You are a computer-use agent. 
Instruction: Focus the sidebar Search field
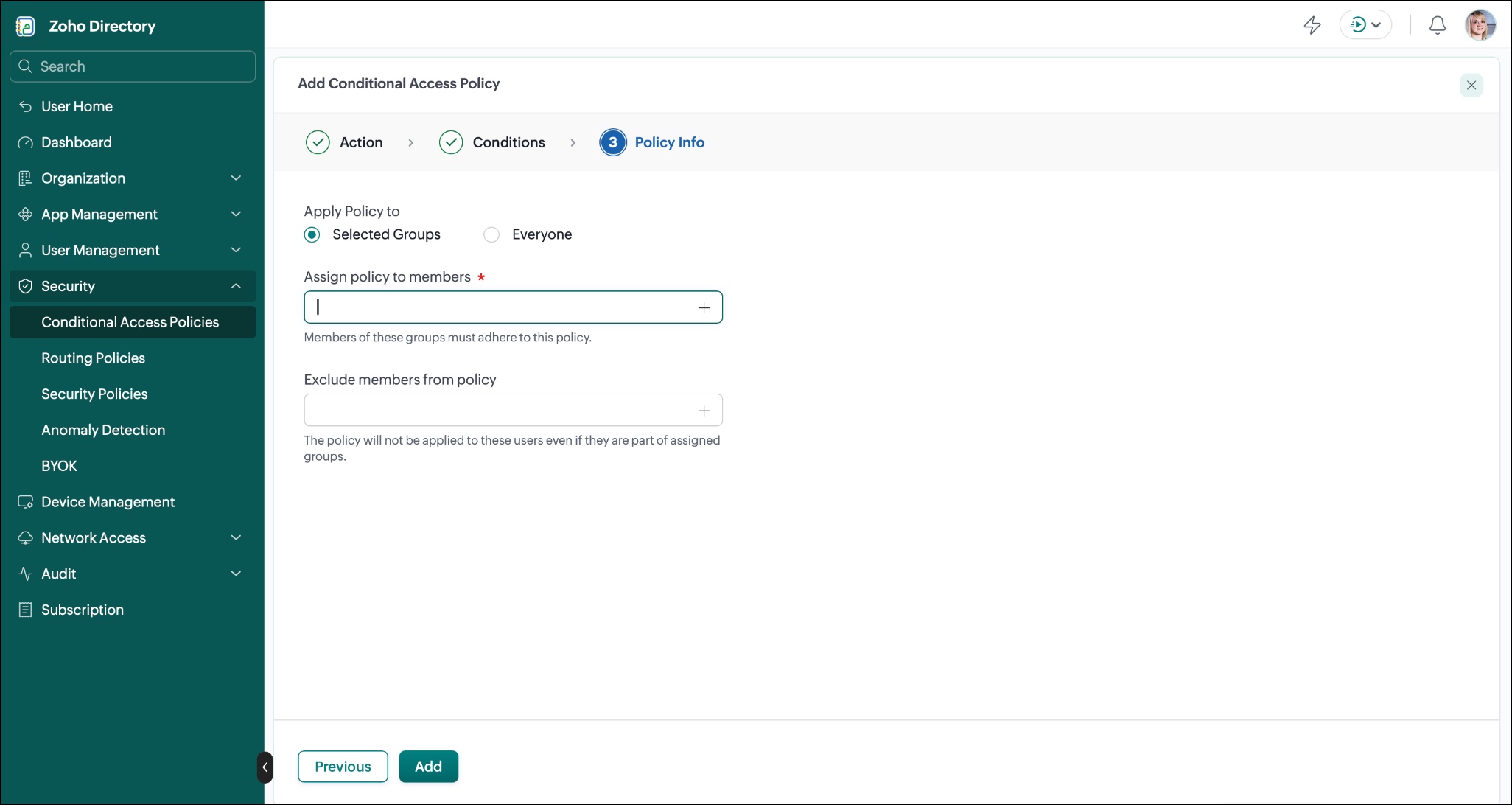(x=133, y=66)
